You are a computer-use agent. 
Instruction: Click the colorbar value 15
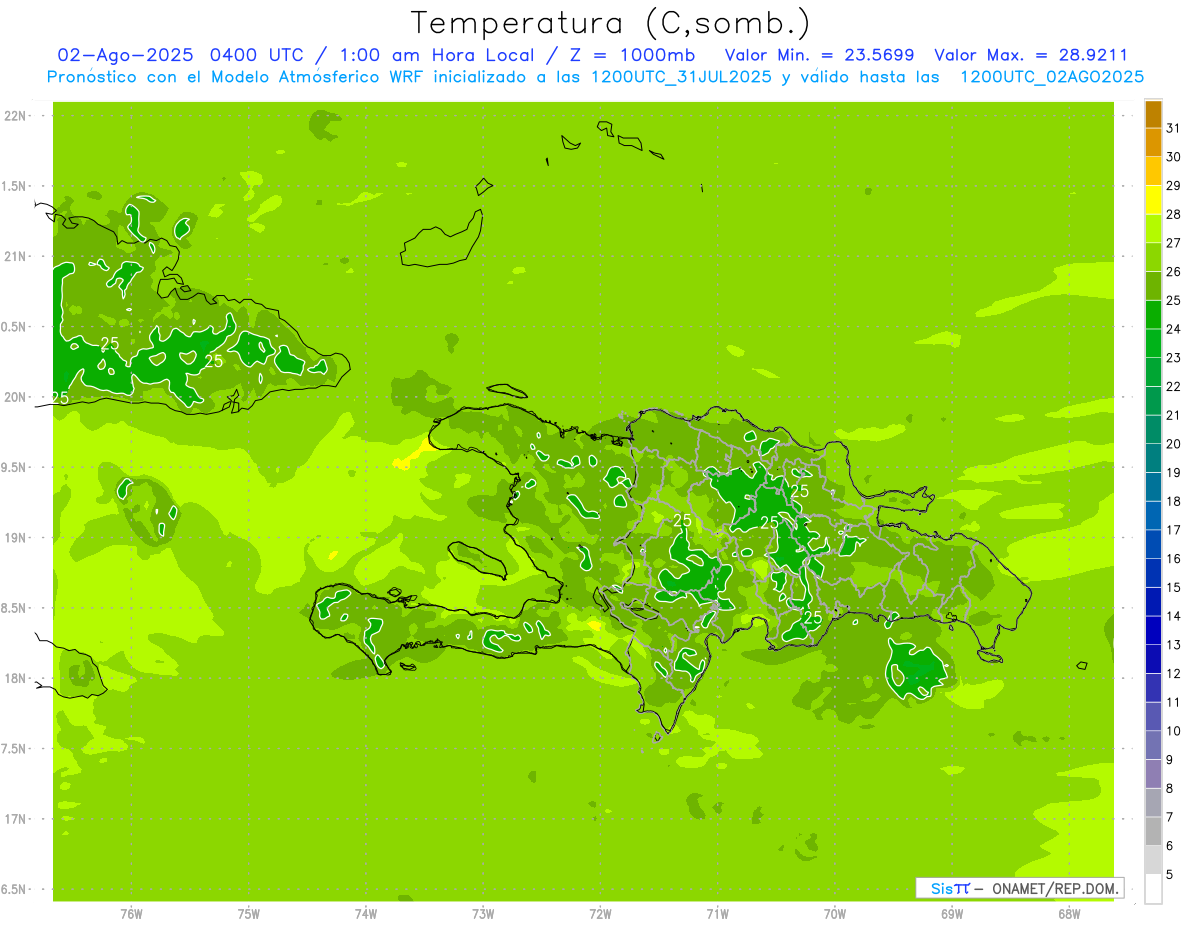1174,587
